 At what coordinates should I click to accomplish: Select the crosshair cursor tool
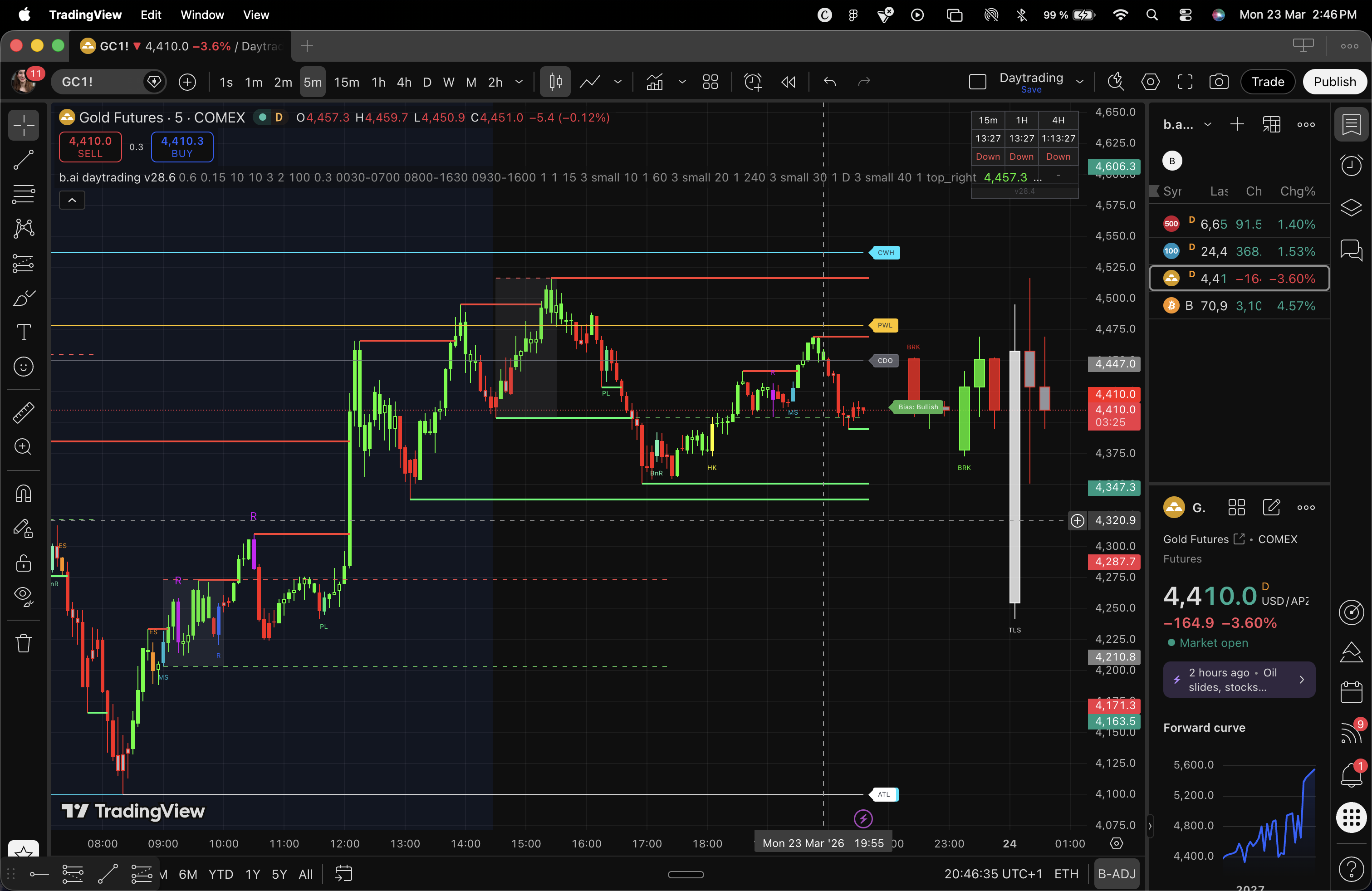[24, 125]
